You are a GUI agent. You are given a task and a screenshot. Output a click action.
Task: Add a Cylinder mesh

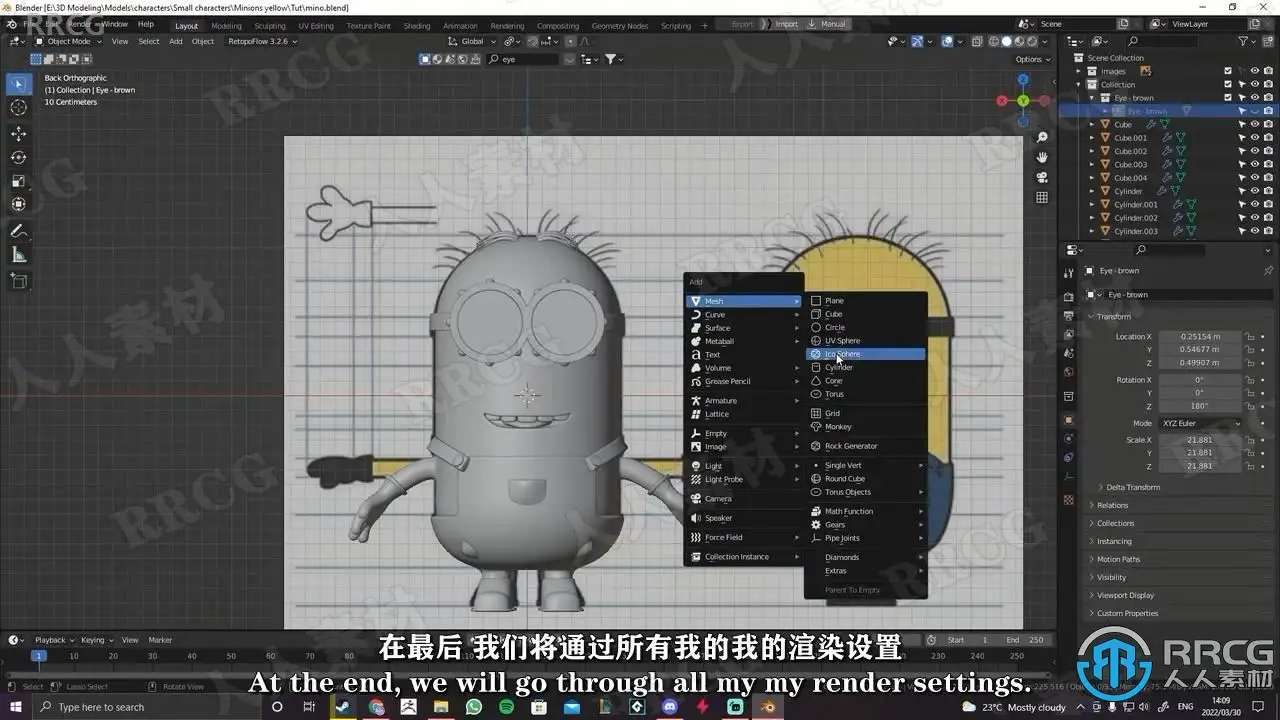[866, 367]
